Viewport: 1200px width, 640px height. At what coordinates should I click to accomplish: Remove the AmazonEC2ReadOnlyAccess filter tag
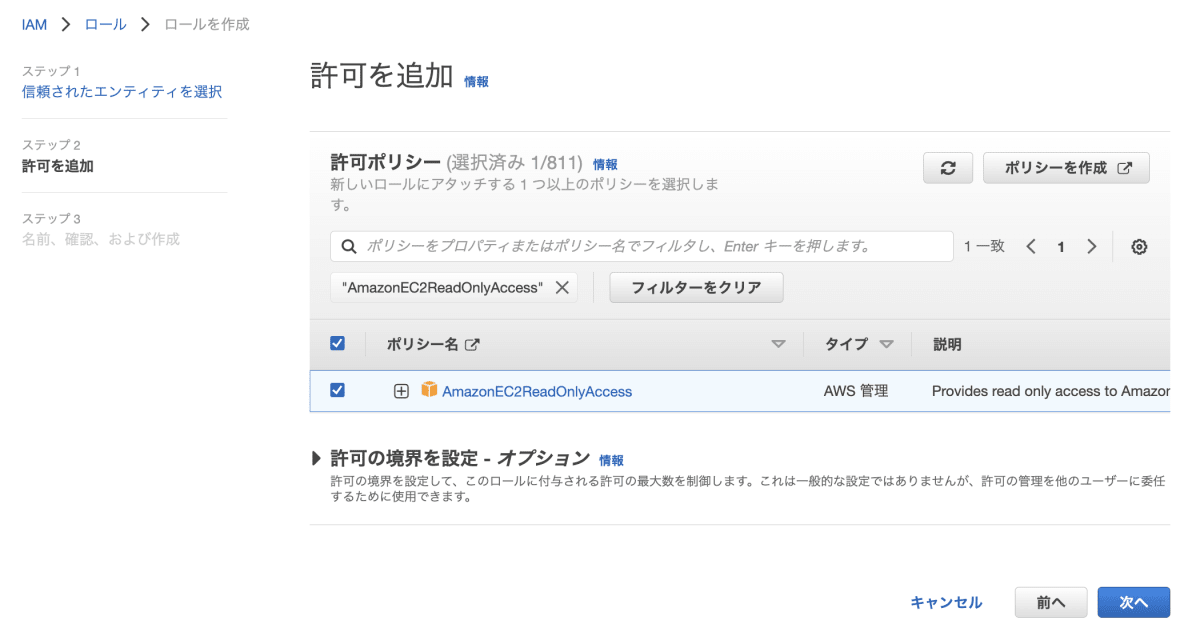561,287
